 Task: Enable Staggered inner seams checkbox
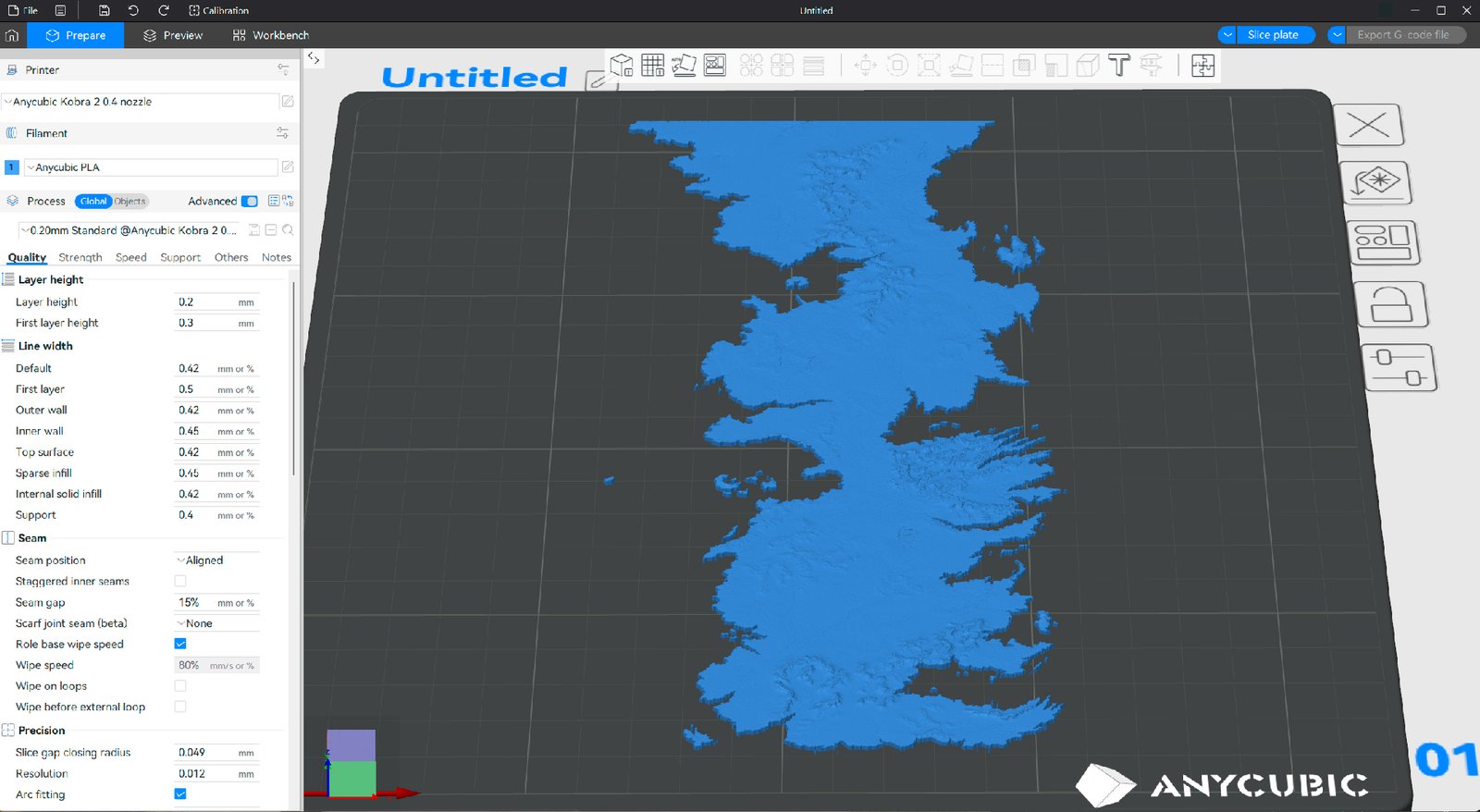180,582
